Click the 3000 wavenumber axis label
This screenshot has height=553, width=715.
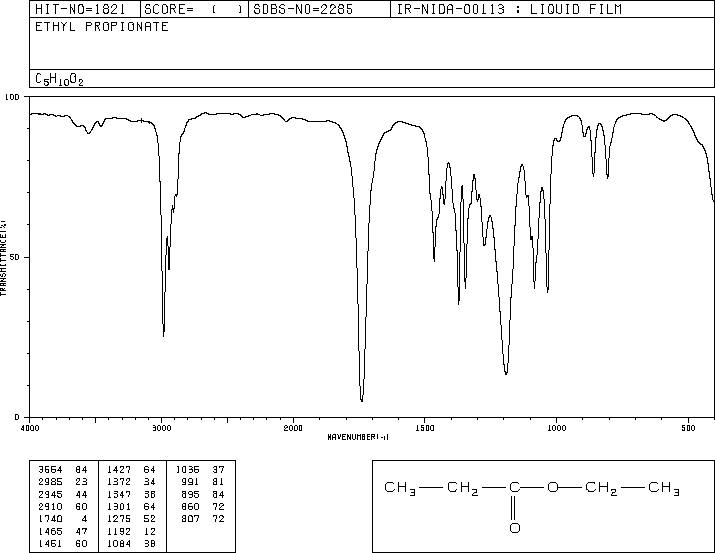tap(161, 428)
